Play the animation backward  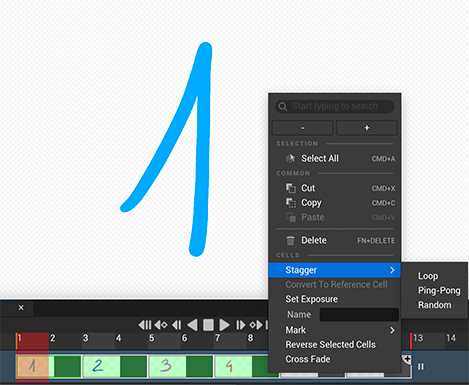tap(192, 325)
